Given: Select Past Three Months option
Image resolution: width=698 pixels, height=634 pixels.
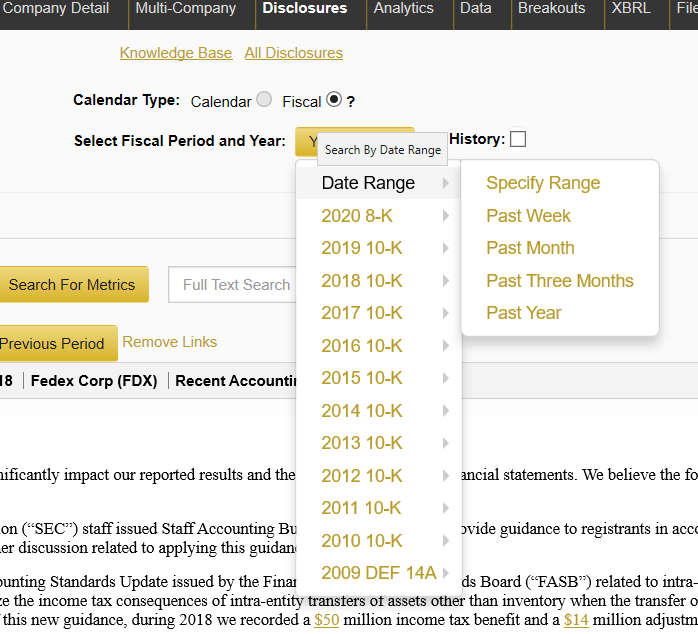Looking at the screenshot, I should pyautogui.click(x=559, y=281).
